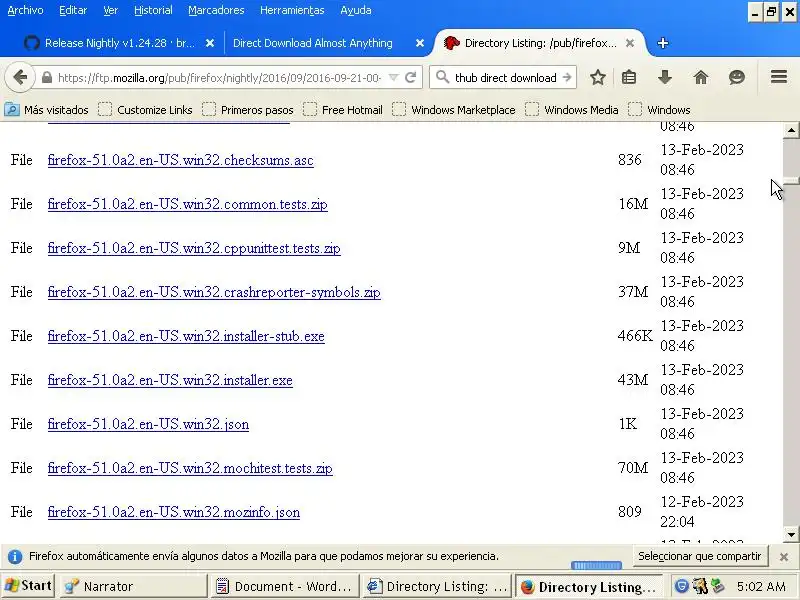800x600 pixels.
Task: Open the Marcadores menu
Action: 216,10
